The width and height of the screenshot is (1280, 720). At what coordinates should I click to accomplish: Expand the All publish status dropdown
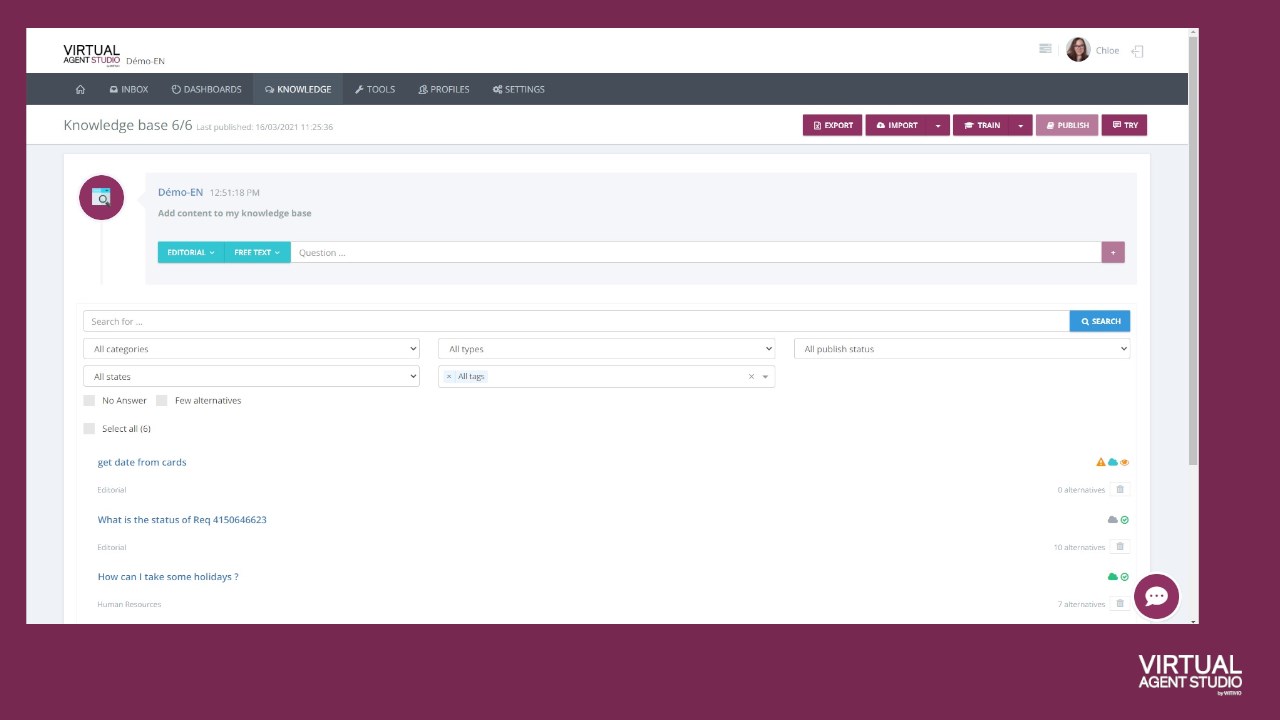[962, 349]
